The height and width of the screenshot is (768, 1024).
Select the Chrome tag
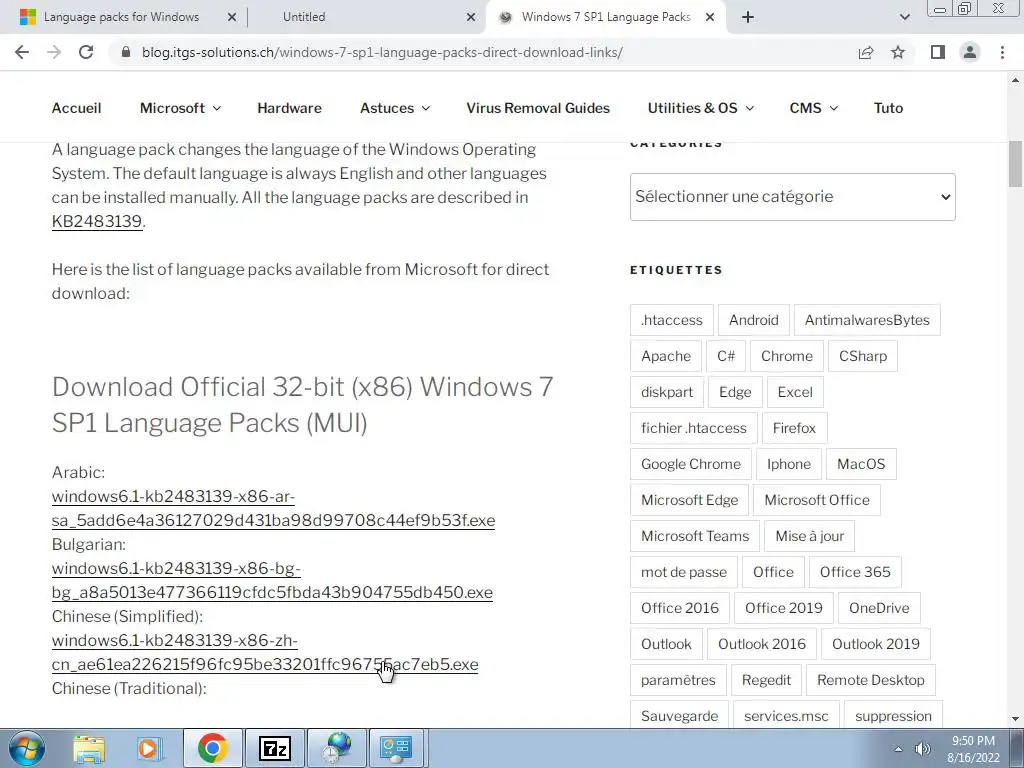click(x=786, y=356)
